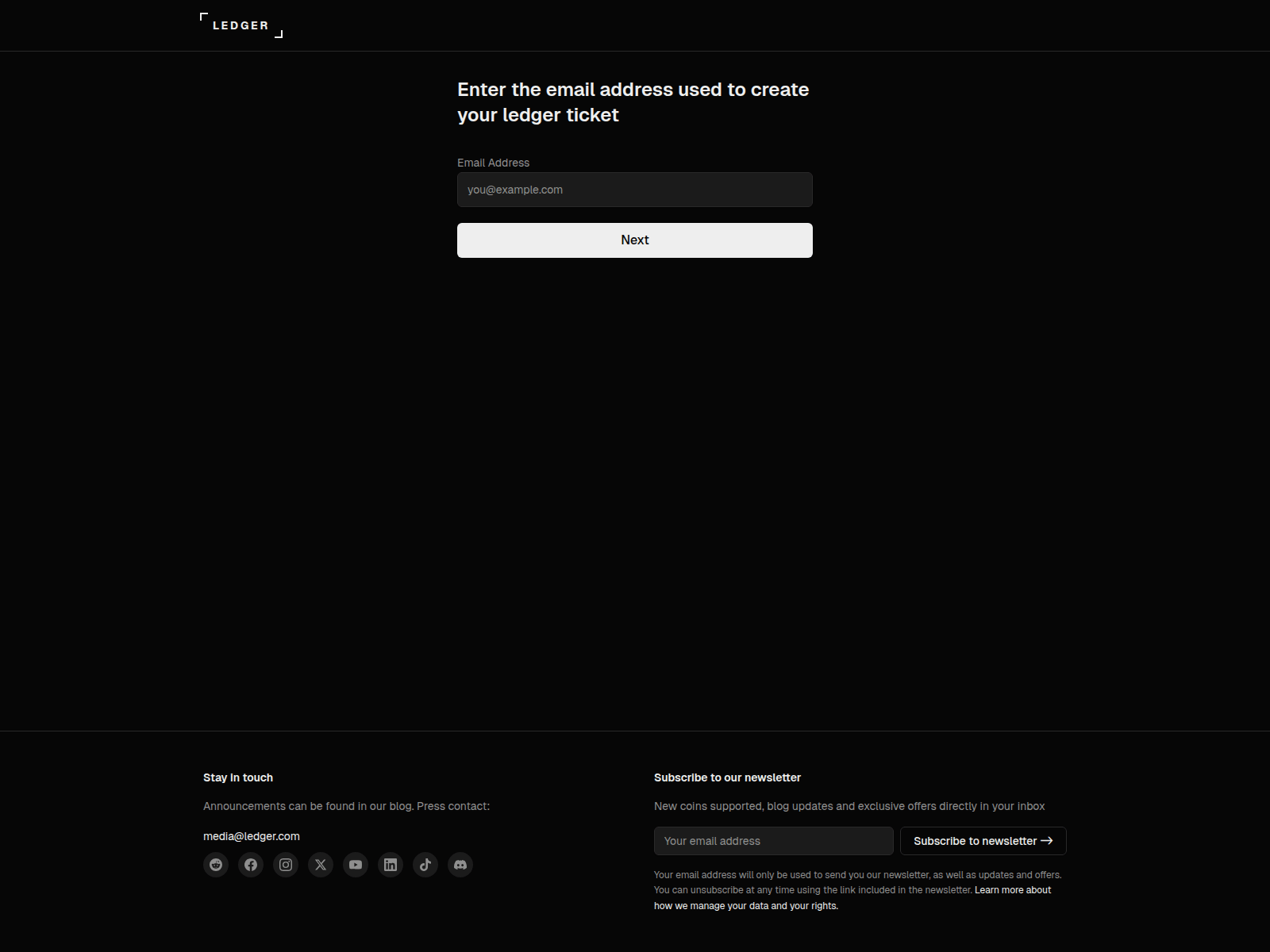The height and width of the screenshot is (952, 1270).
Task: Open the Ledger logo home link
Action: (x=241, y=25)
